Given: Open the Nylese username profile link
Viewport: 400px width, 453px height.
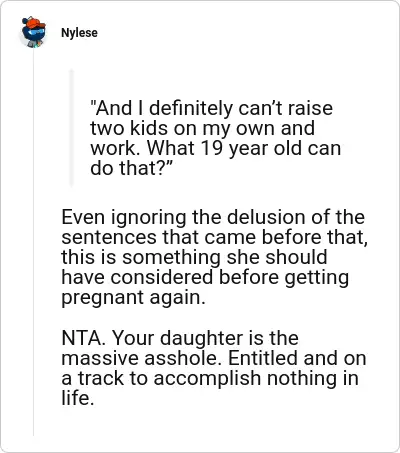Looking at the screenshot, I should [79, 33].
